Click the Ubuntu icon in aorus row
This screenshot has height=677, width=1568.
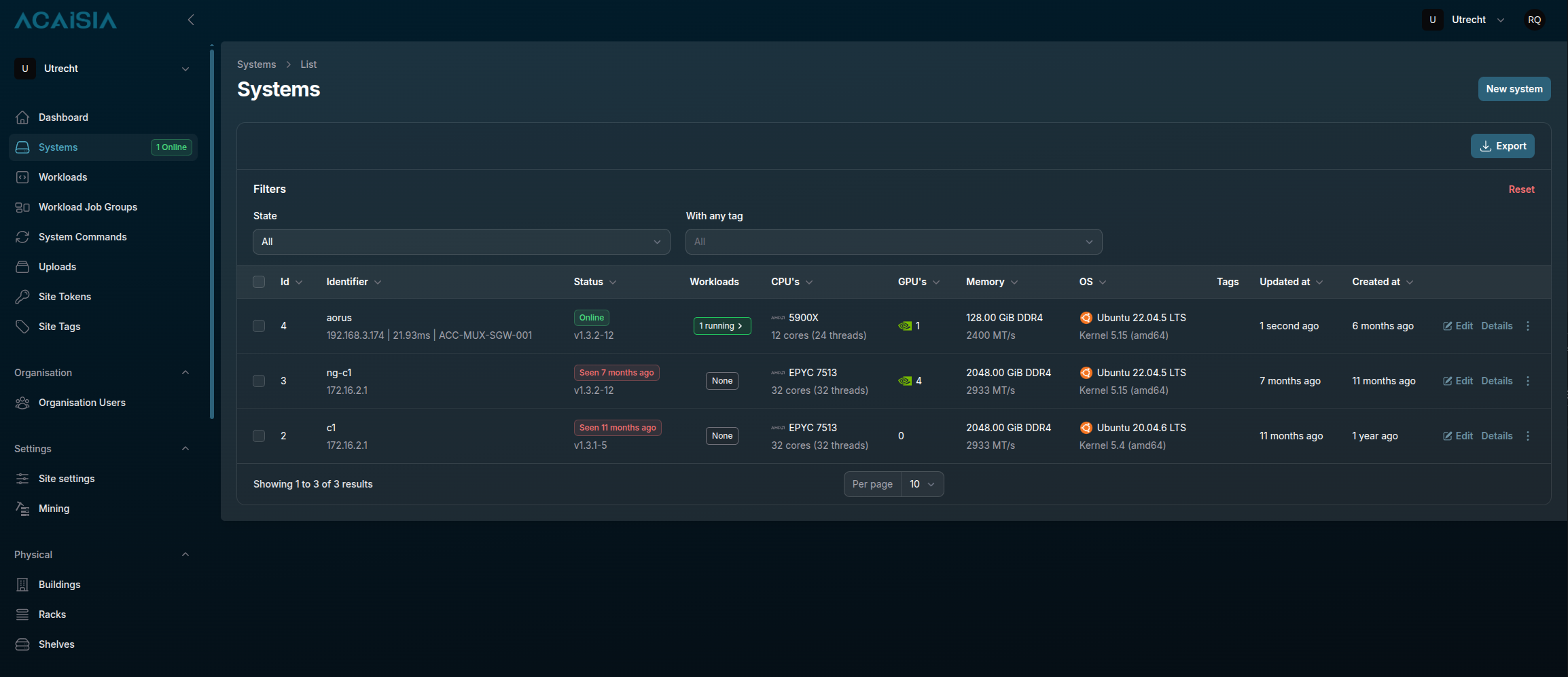tap(1086, 318)
